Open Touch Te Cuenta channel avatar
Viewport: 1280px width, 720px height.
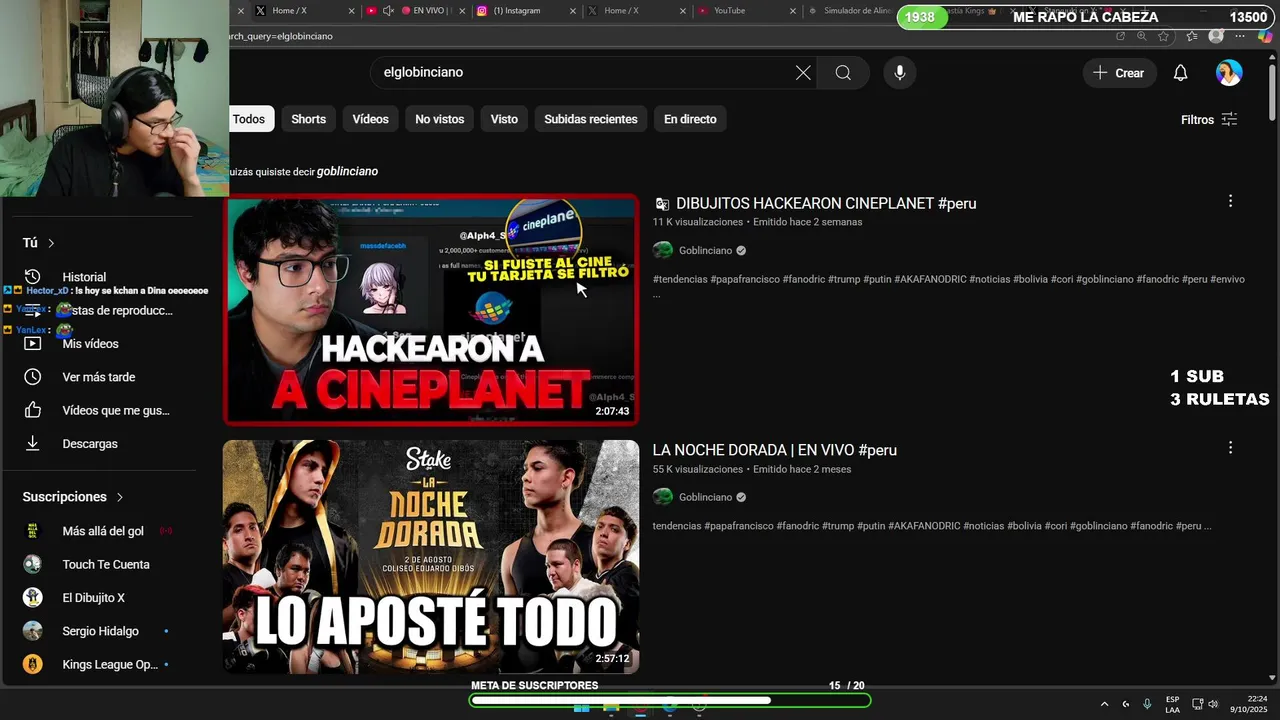[x=33, y=564]
